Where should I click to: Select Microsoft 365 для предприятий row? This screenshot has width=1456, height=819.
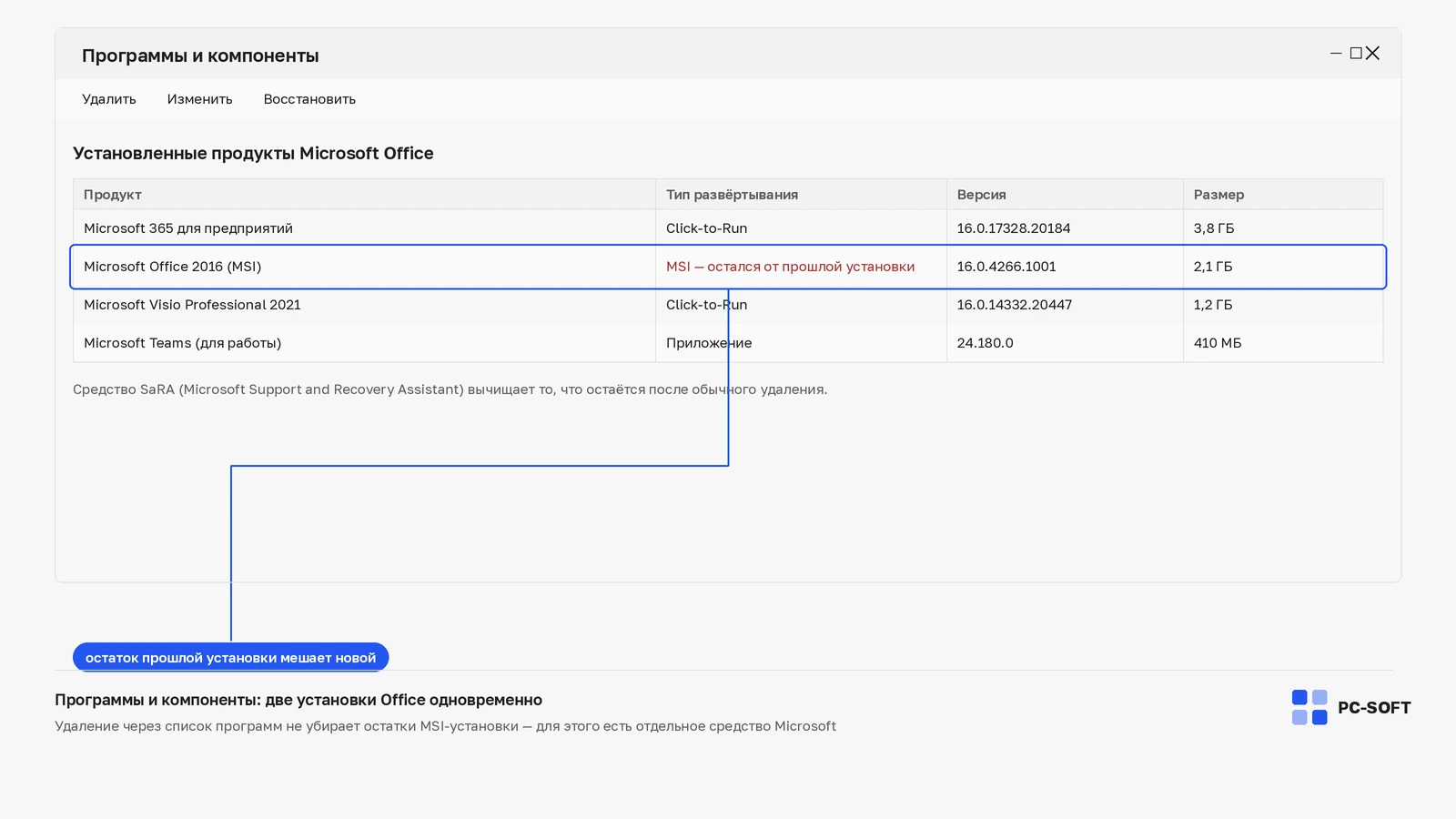728,228
